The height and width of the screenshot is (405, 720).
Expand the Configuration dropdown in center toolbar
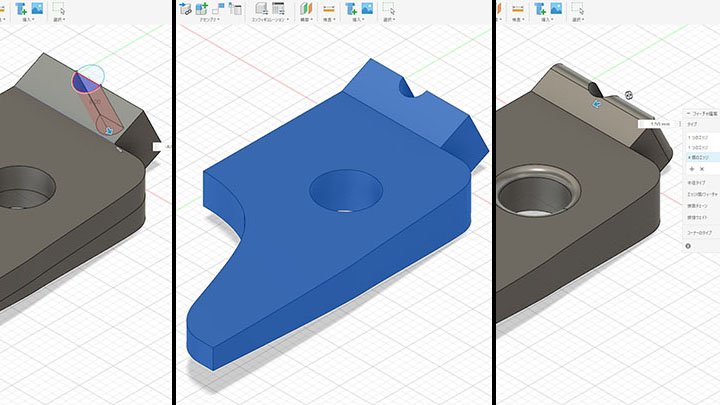click(268, 19)
